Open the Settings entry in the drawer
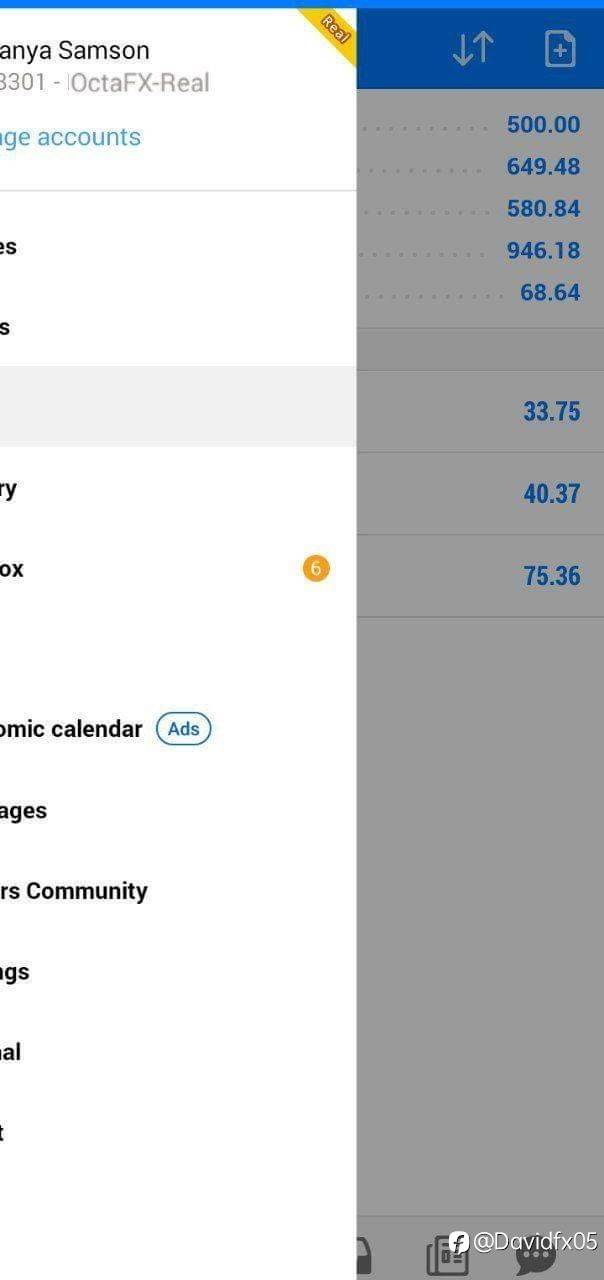The height and width of the screenshot is (1280, 604). (x=15, y=972)
